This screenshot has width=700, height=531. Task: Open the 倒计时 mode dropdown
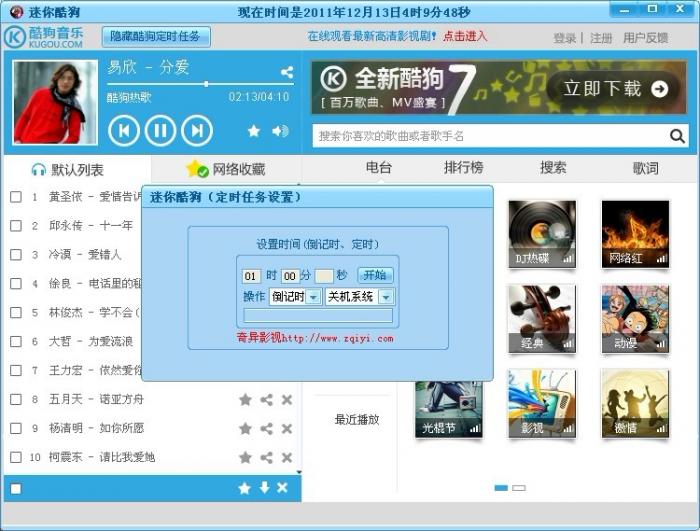(x=314, y=297)
